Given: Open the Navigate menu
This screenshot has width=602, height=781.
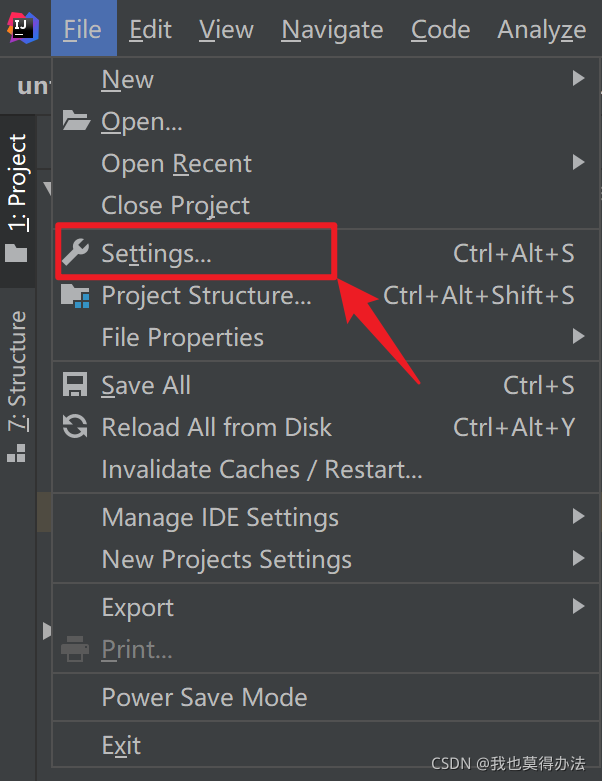Looking at the screenshot, I should tap(332, 29).
